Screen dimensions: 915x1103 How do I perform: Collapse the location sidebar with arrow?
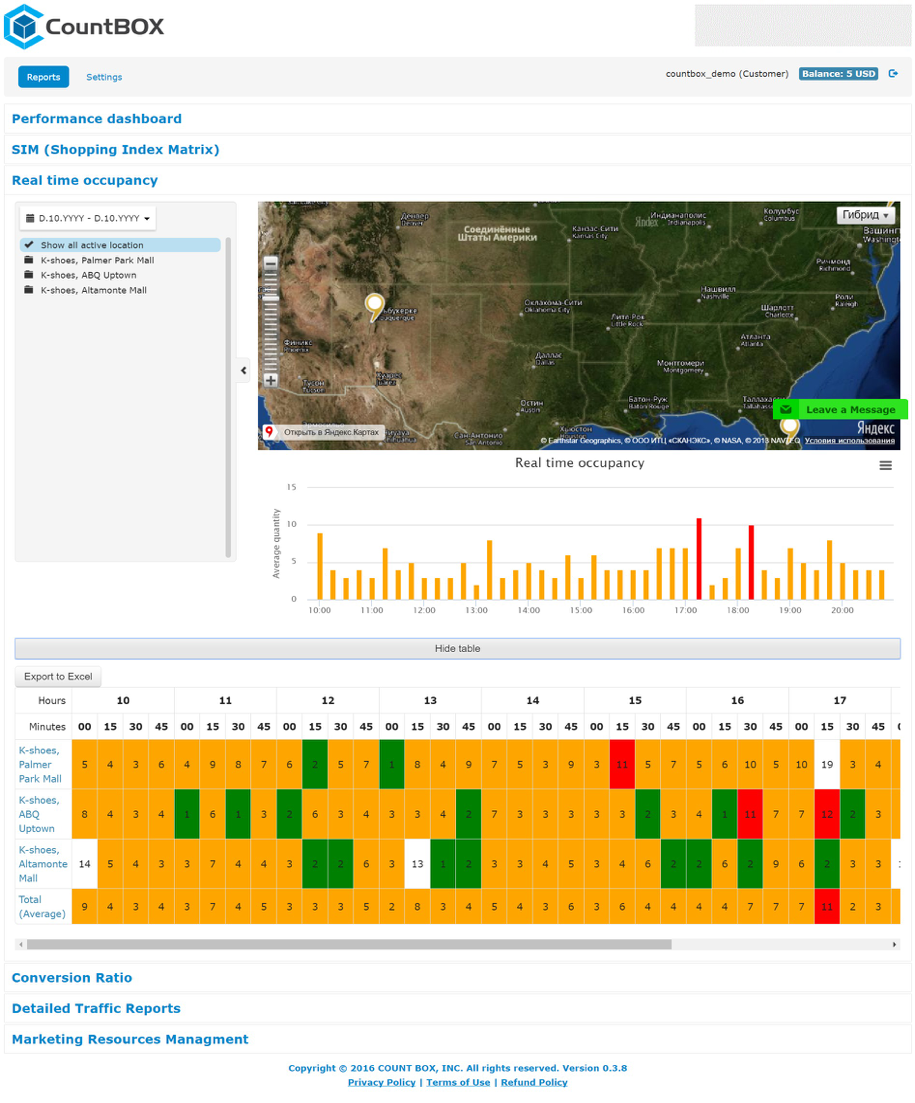click(x=244, y=370)
